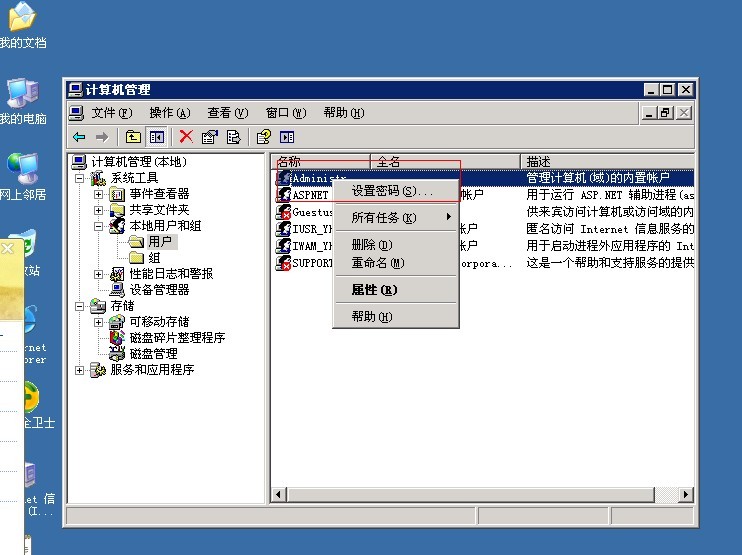Select the Administrator user icon
Image resolution: width=742 pixels, height=555 pixels.
[284, 178]
